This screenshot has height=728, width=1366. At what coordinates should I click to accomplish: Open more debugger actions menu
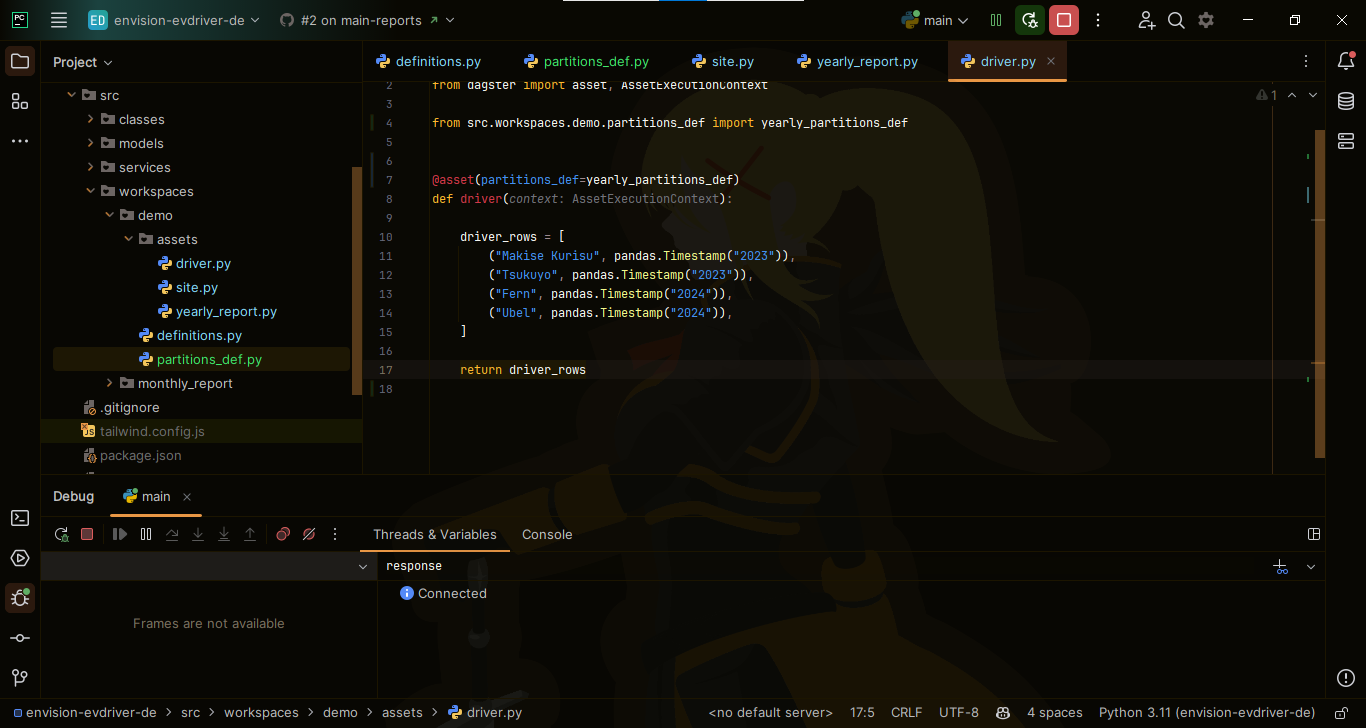[335, 535]
